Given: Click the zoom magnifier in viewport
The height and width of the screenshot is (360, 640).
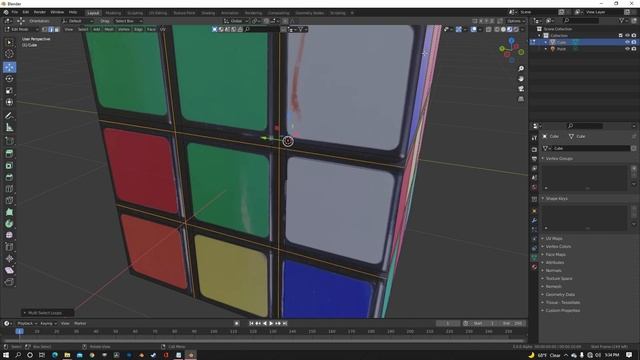Looking at the screenshot, I should 521,69.
